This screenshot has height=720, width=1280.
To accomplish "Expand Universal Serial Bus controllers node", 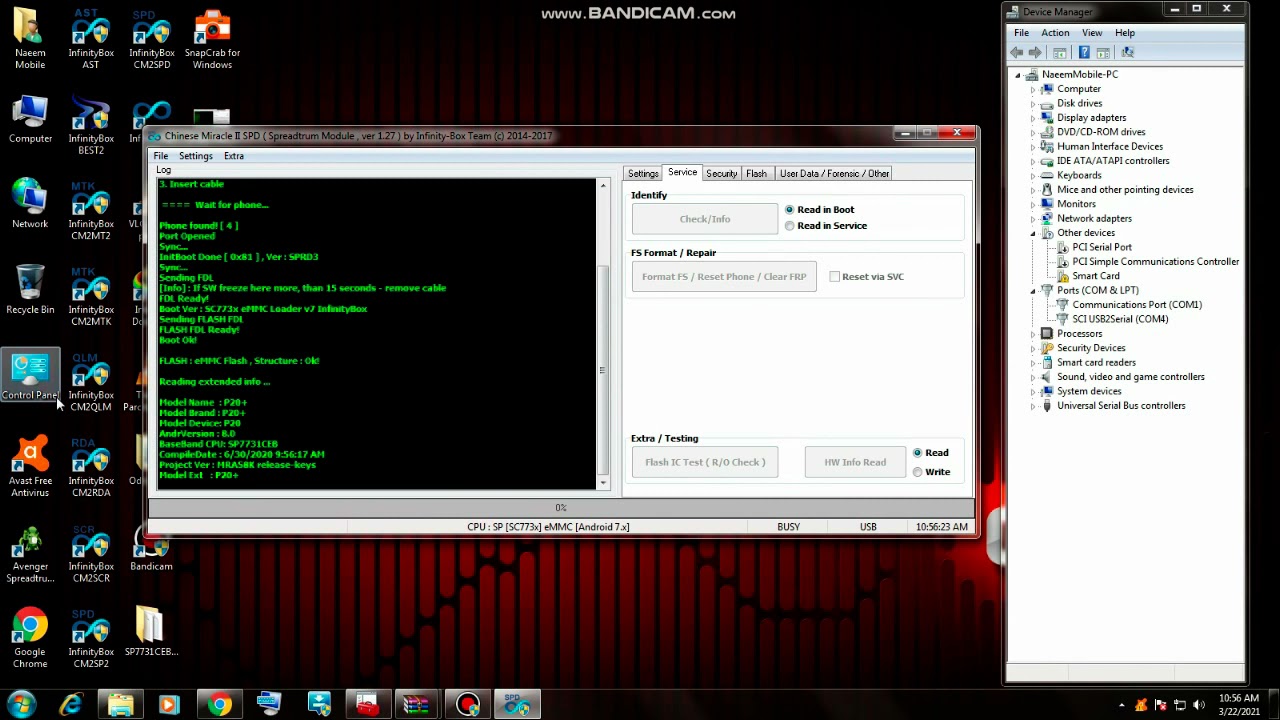I will click(x=1033, y=406).
